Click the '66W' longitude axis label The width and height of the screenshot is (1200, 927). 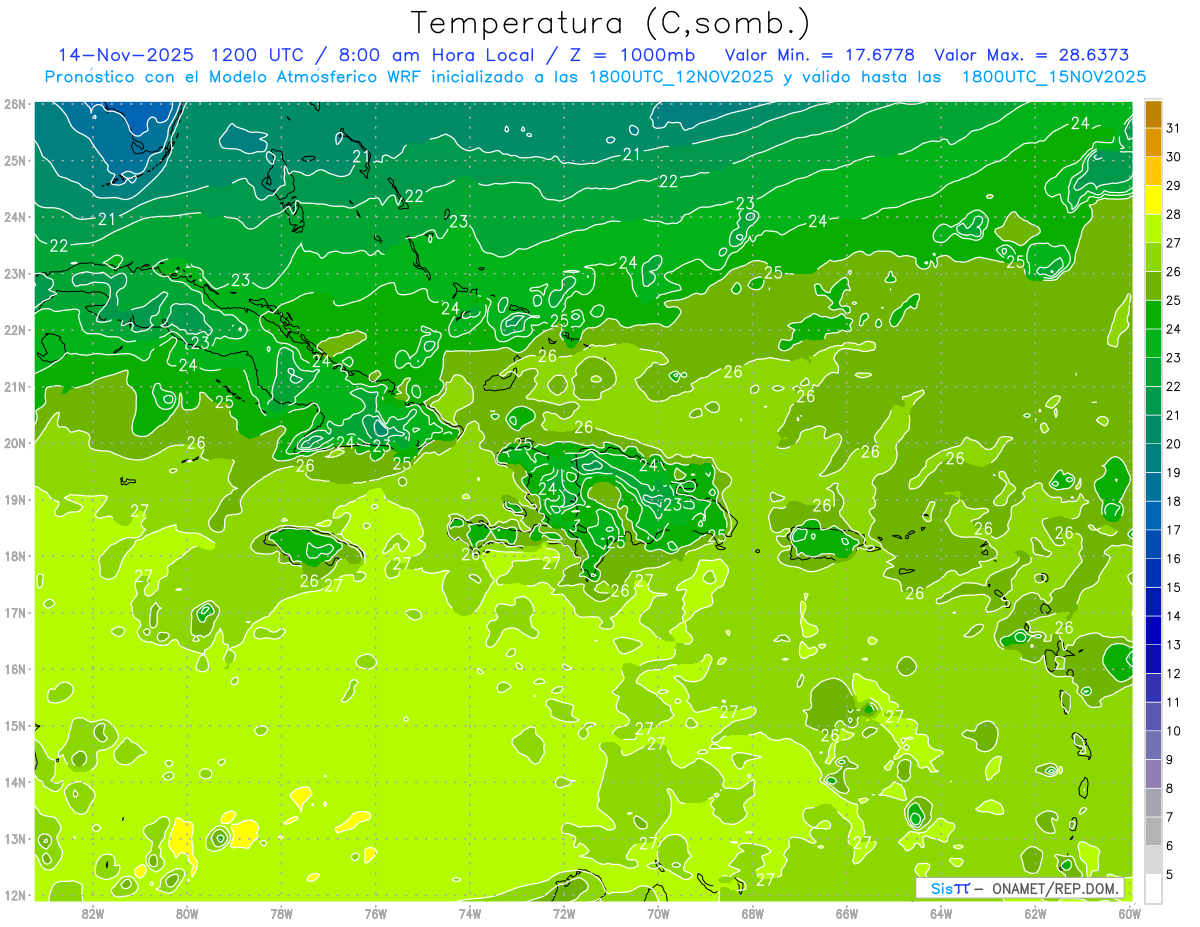(846, 912)
